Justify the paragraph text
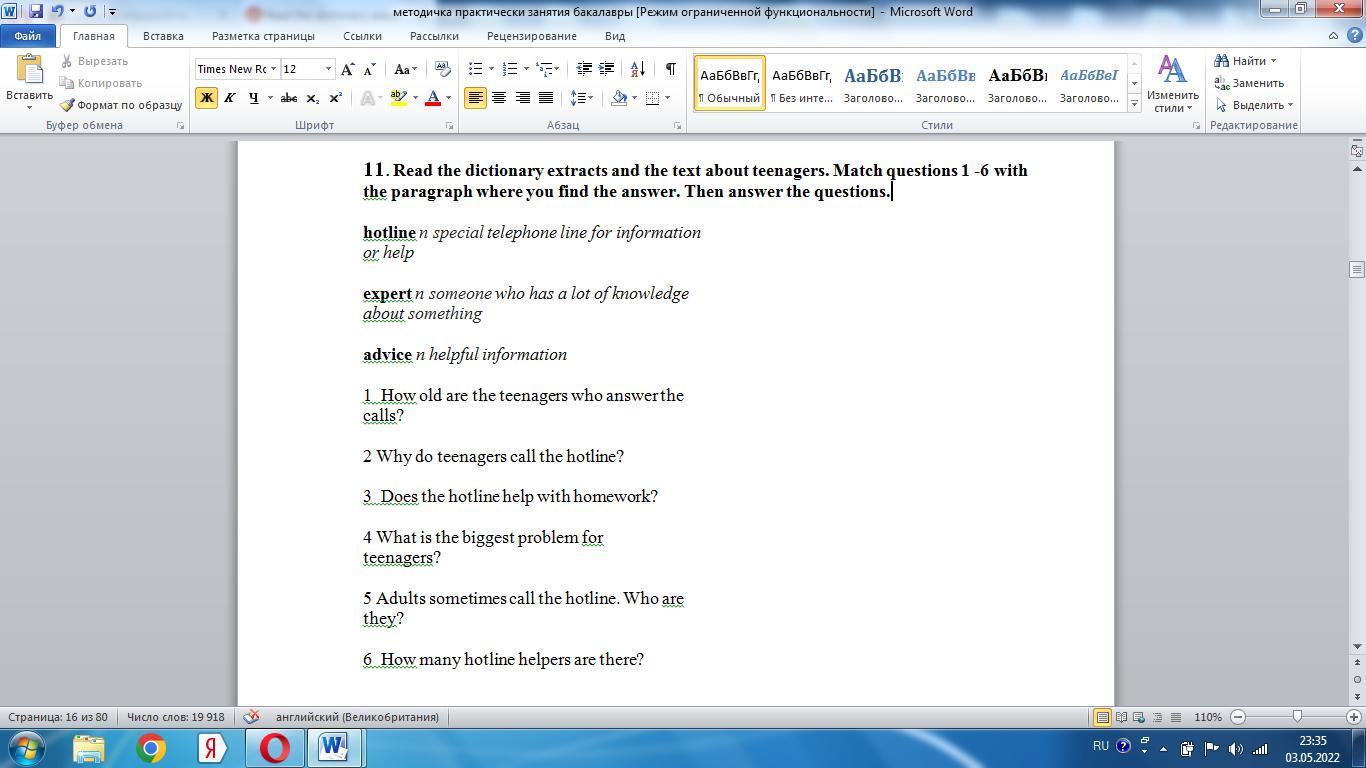This screenshot has height=768, width=1366. tap(546, 98)
